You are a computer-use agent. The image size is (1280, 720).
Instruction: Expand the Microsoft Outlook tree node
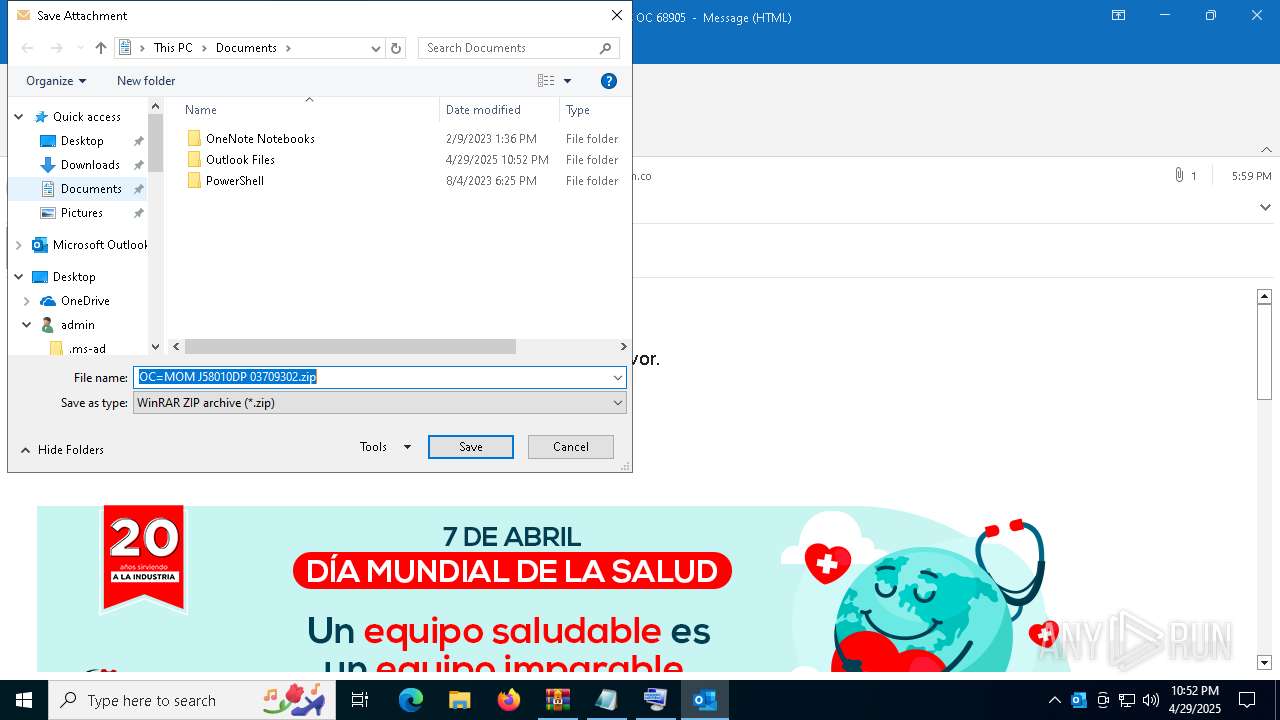pyautogui.click(x=19, y=245)
